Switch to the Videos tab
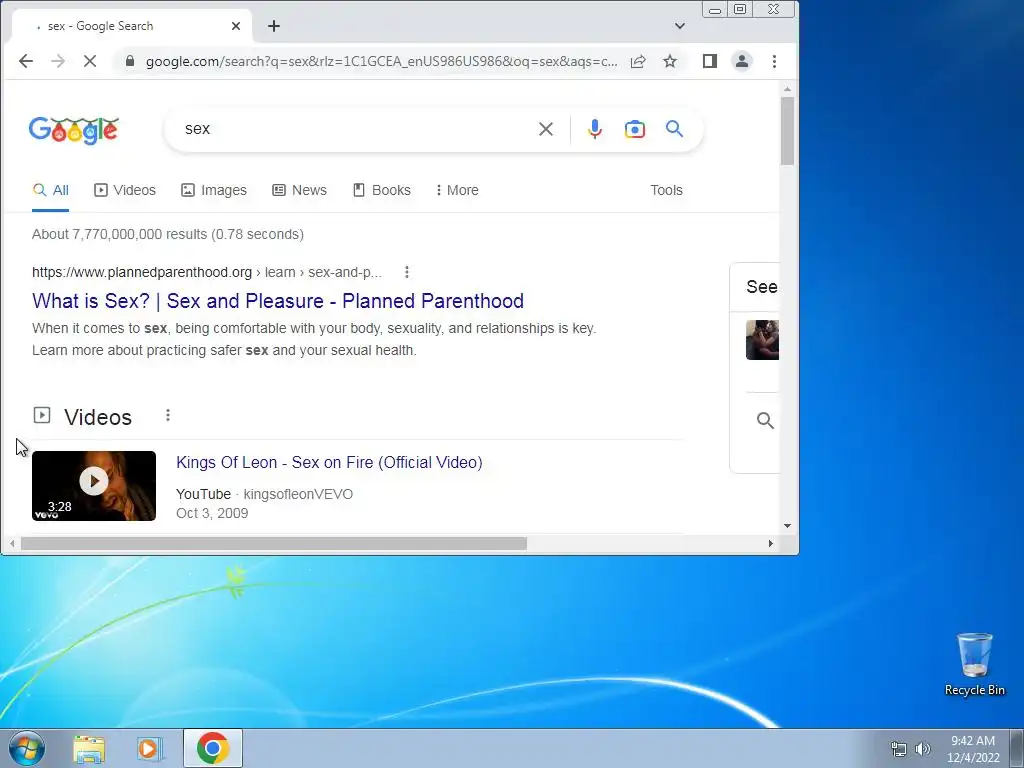 pyautogui.click(x=125, y=190)
